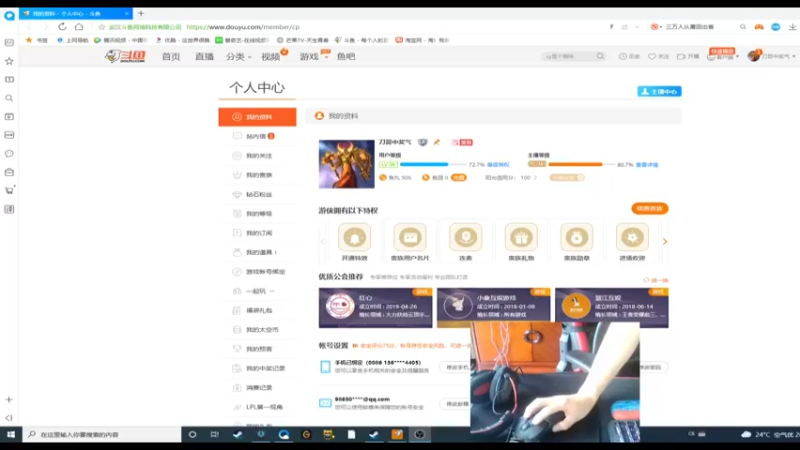Open the 分类 dropdown in the top nav
Screen dimensions: 800x450
(238, 57)
